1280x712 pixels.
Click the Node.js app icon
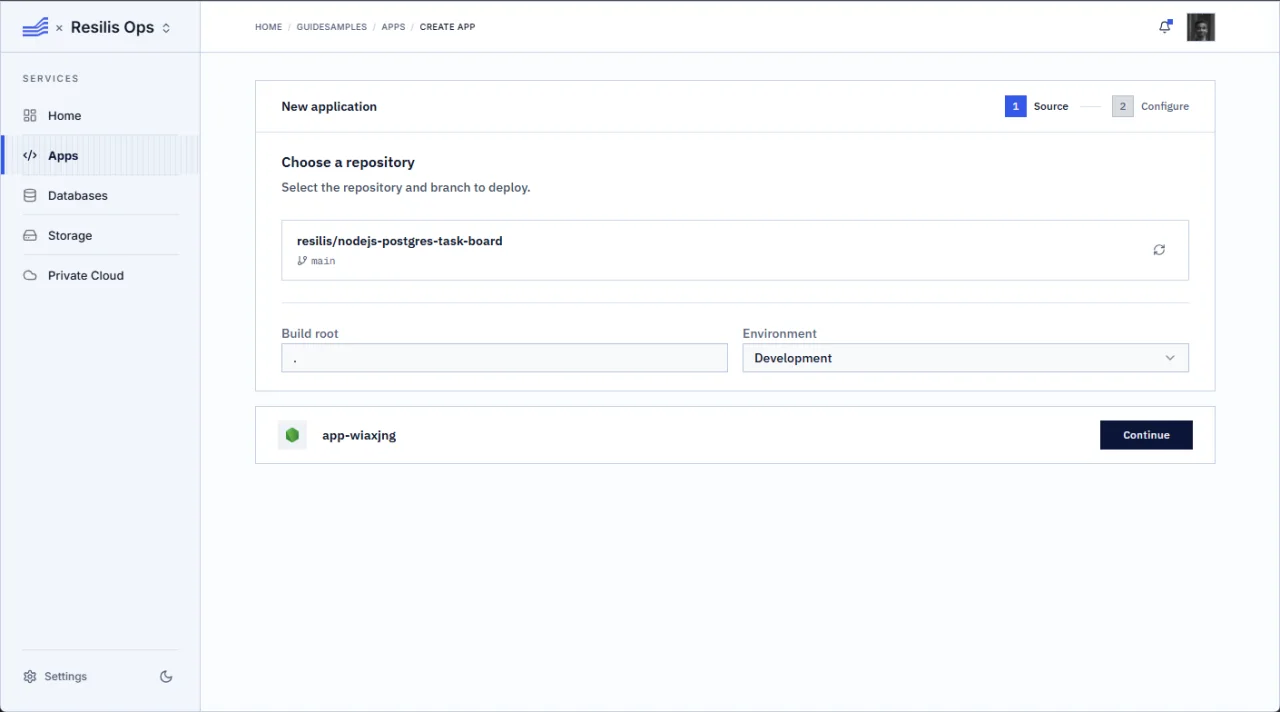(292, 435)
